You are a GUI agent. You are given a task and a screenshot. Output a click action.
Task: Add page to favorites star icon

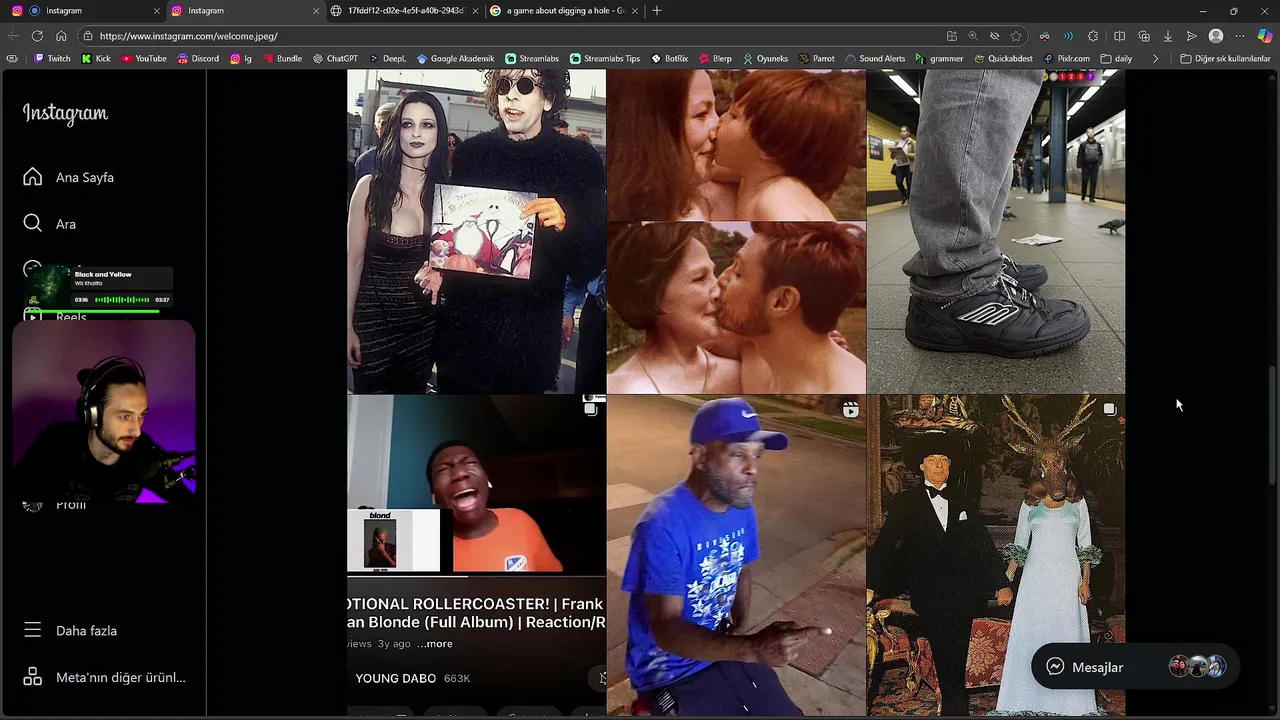pyautogui.click(x=1016, y=36)
